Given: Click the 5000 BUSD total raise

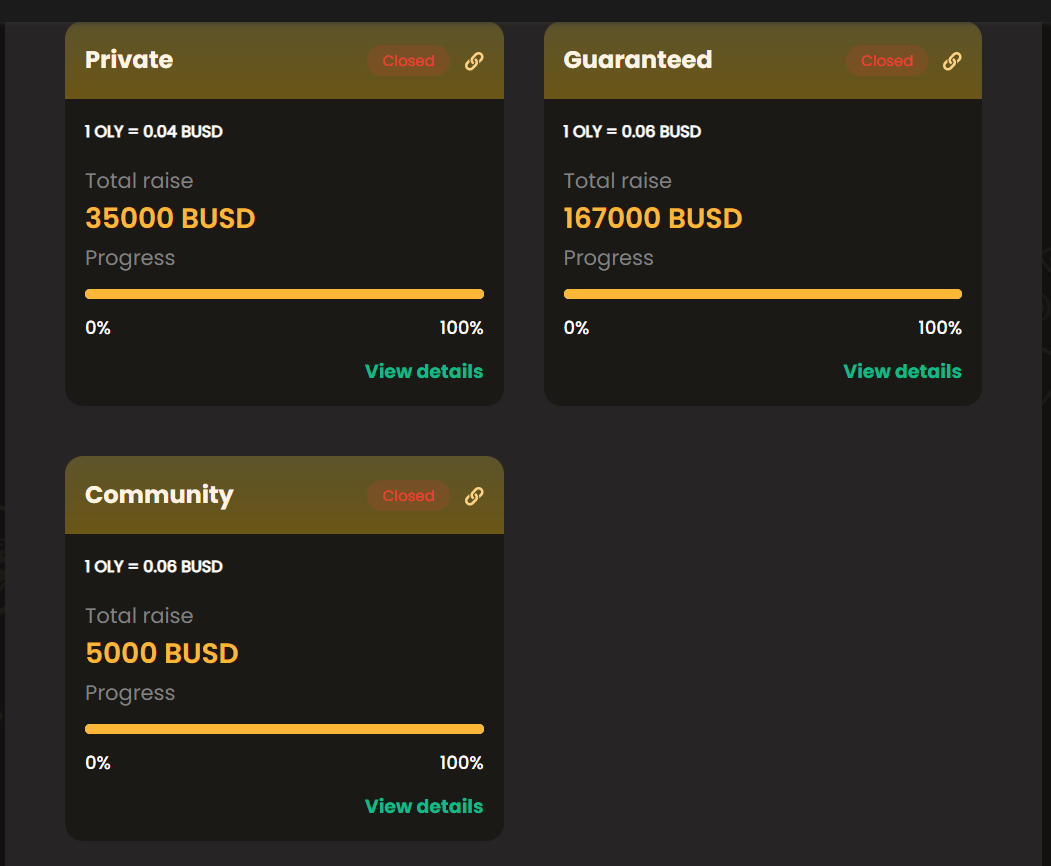Looking at the screenshot, I should click(162, 654).
